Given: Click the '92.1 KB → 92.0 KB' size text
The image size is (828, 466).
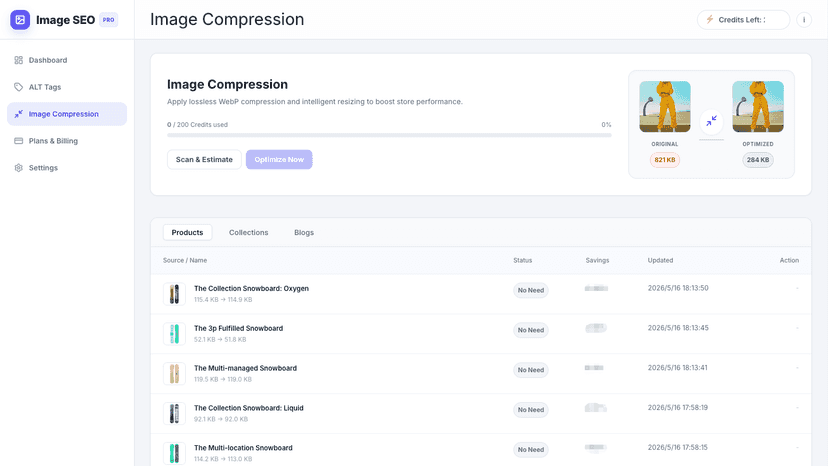Looking at the screenshot, I should pos(221,419).
